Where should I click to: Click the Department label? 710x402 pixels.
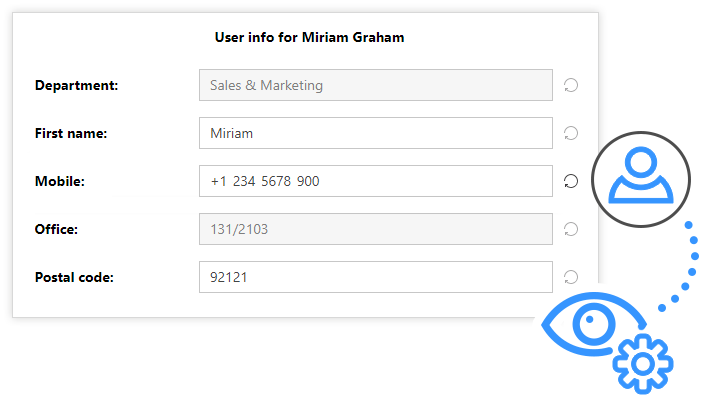click(77, 85)
